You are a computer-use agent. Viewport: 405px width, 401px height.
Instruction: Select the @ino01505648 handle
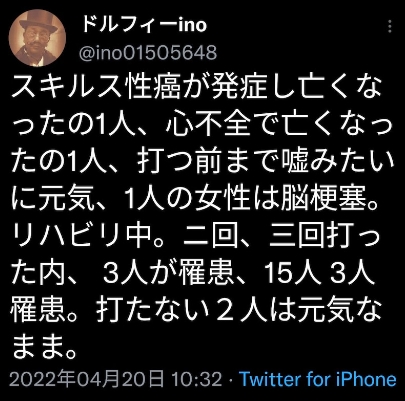point(148,52)
